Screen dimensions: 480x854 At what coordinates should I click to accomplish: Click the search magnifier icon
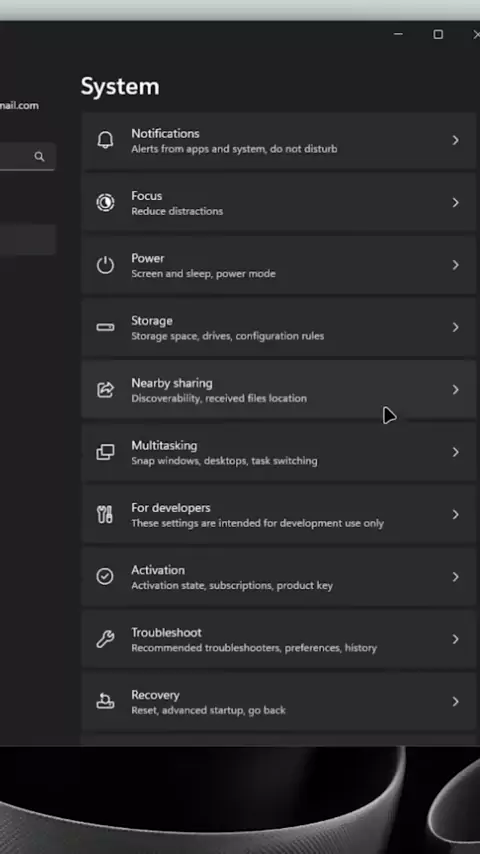tap(39, 157)
